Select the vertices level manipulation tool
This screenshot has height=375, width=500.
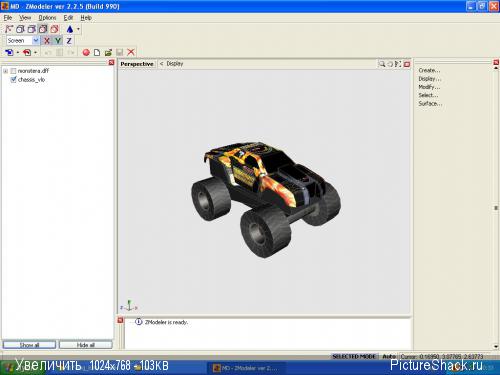[x=9, y=29]
